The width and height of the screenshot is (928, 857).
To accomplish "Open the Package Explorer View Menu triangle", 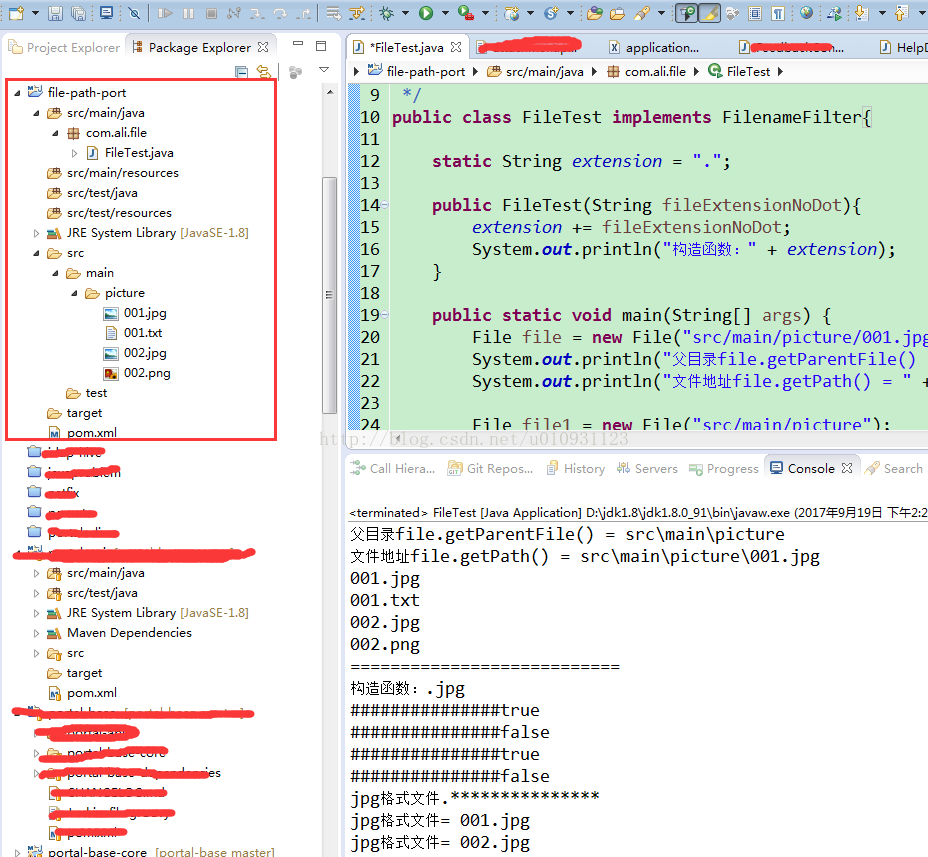I will click(324, 70).
